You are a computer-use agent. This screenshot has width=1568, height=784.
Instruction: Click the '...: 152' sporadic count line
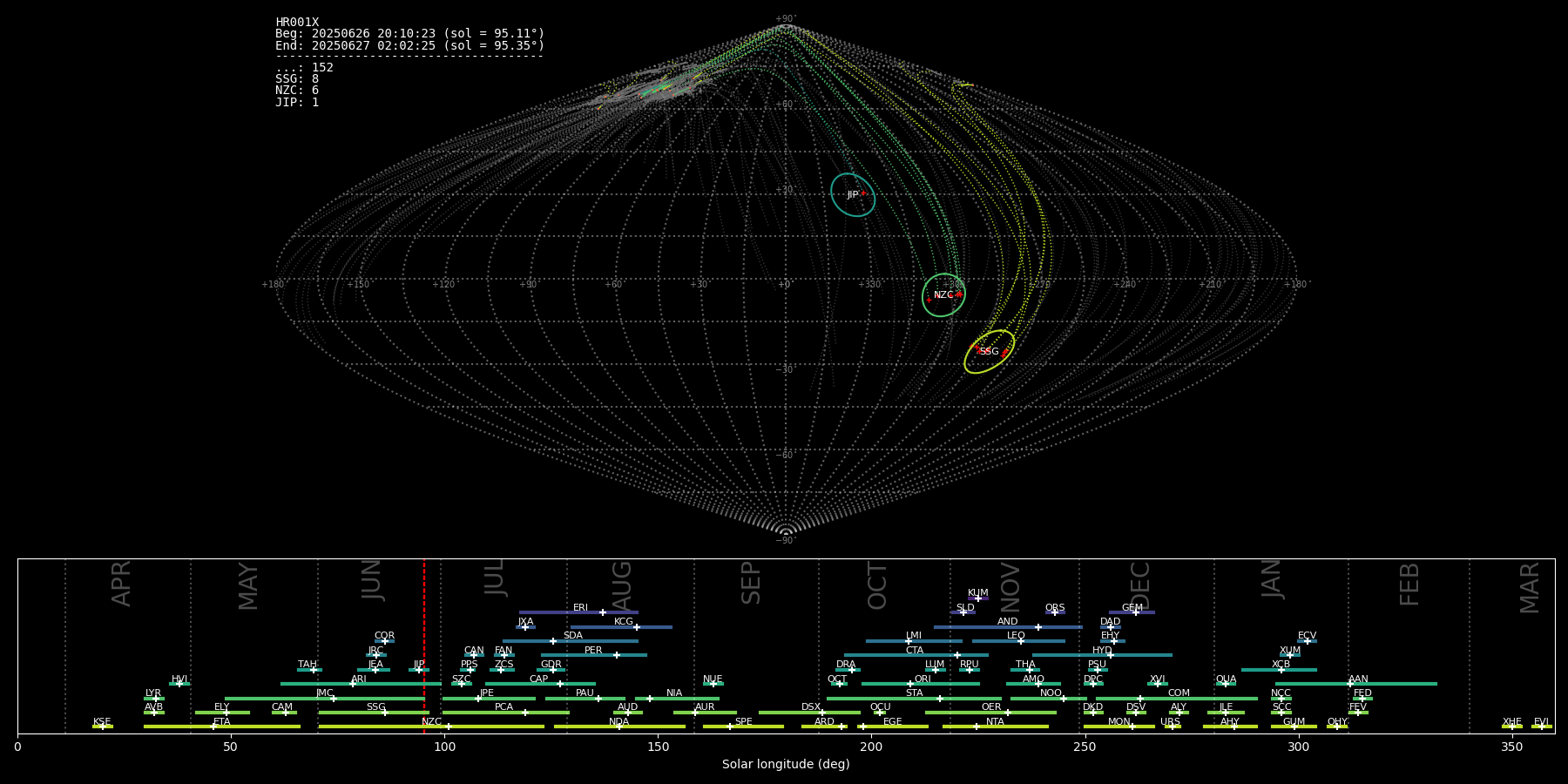[x=304, y=68]
